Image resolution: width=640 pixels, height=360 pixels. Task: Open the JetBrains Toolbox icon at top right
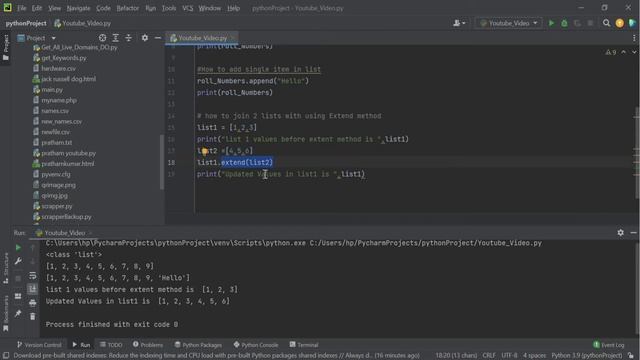[632, 23]
